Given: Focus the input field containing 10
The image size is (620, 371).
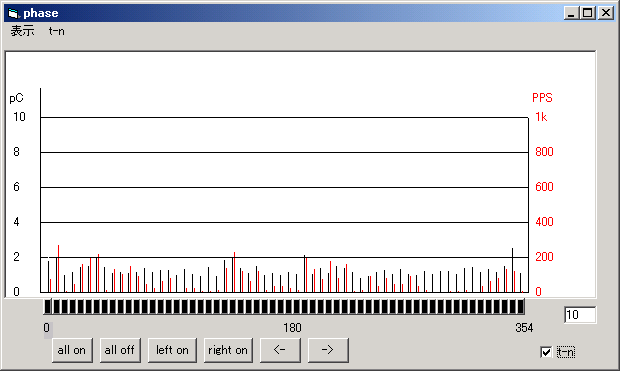Looking at the screenshot, I should pyautogui.click(x=580, y=315).
